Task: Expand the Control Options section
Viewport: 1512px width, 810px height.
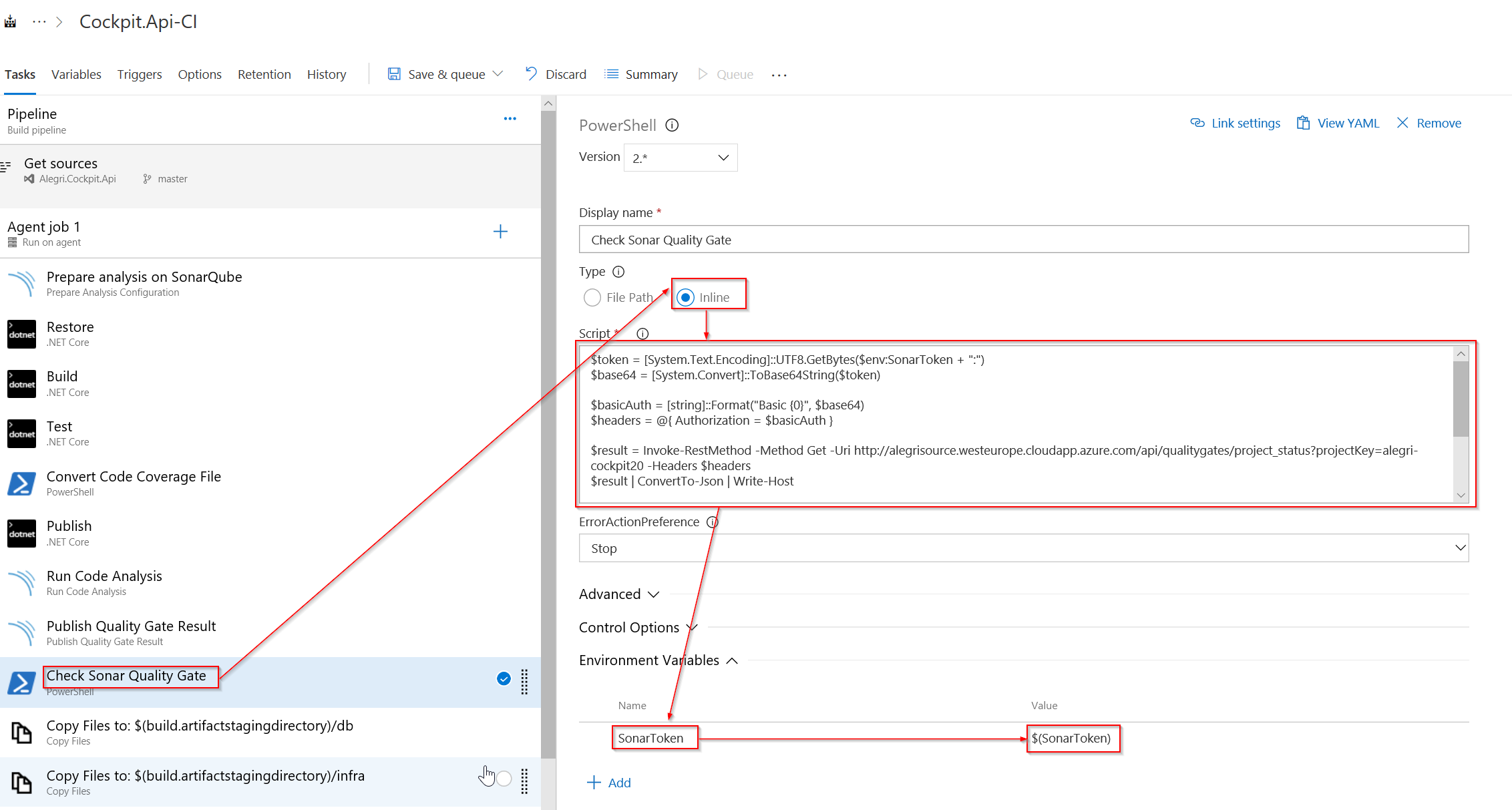Action: (x=638, y=628)
